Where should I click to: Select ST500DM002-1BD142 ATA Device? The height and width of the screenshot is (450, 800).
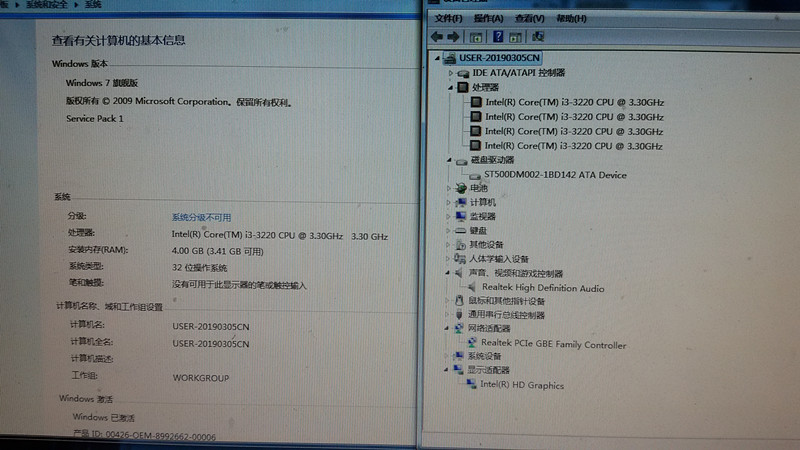(x=555, y=175)
